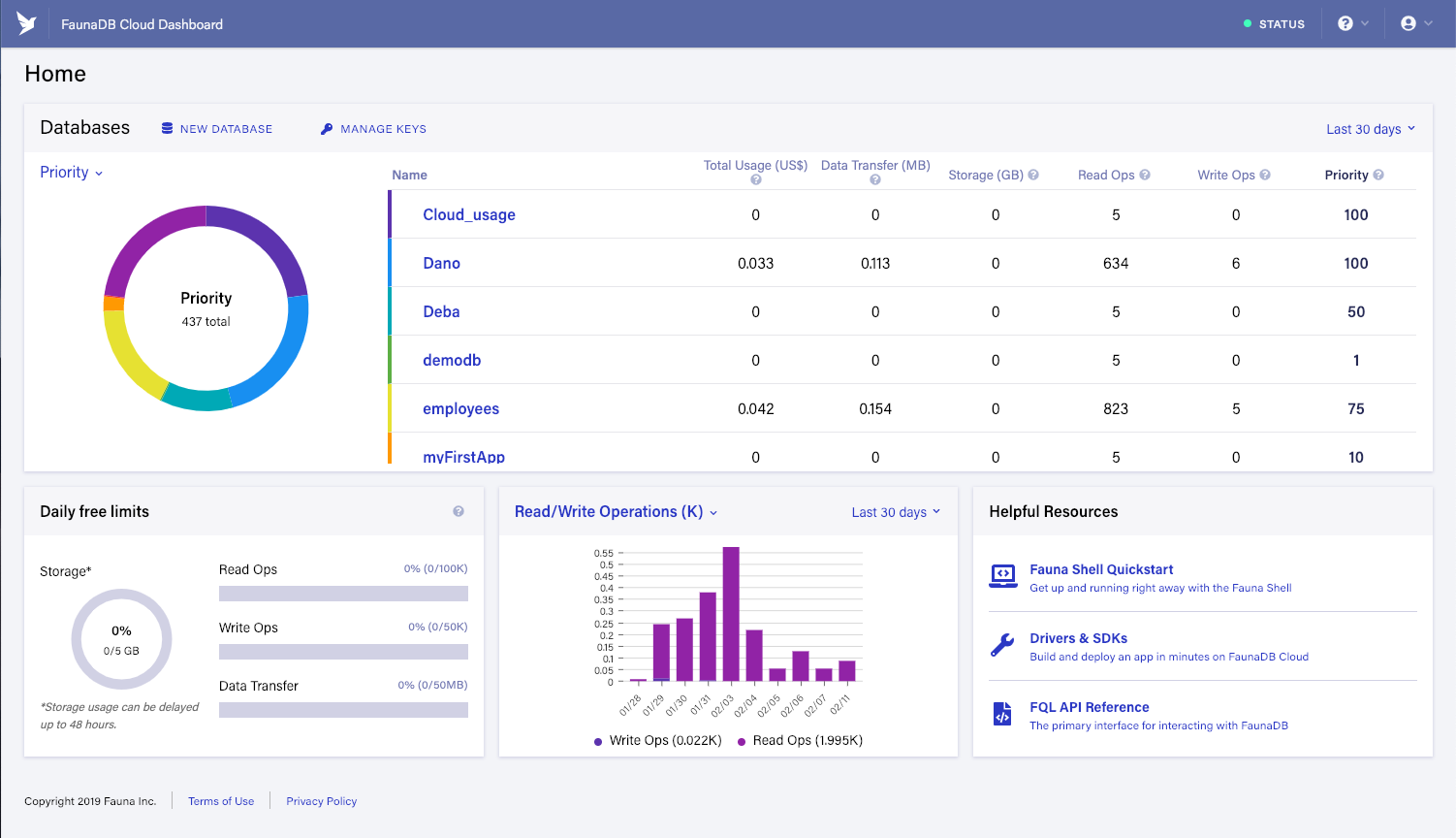1456x838 pixels.
Task: Open the myFirstApp database
Action: pyautogui.click(x=463, y=456)
